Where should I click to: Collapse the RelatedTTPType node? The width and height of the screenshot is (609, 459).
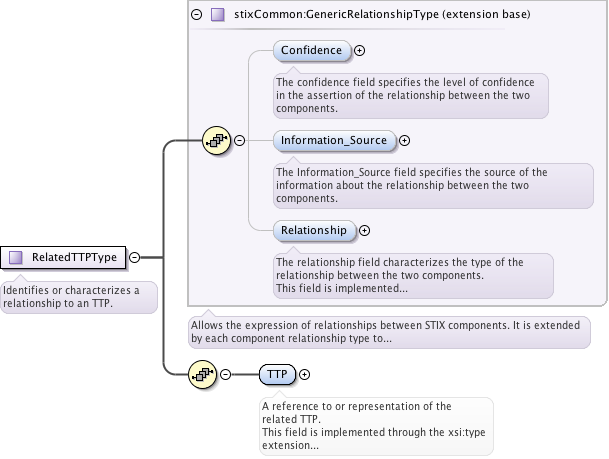coord(134,257)
